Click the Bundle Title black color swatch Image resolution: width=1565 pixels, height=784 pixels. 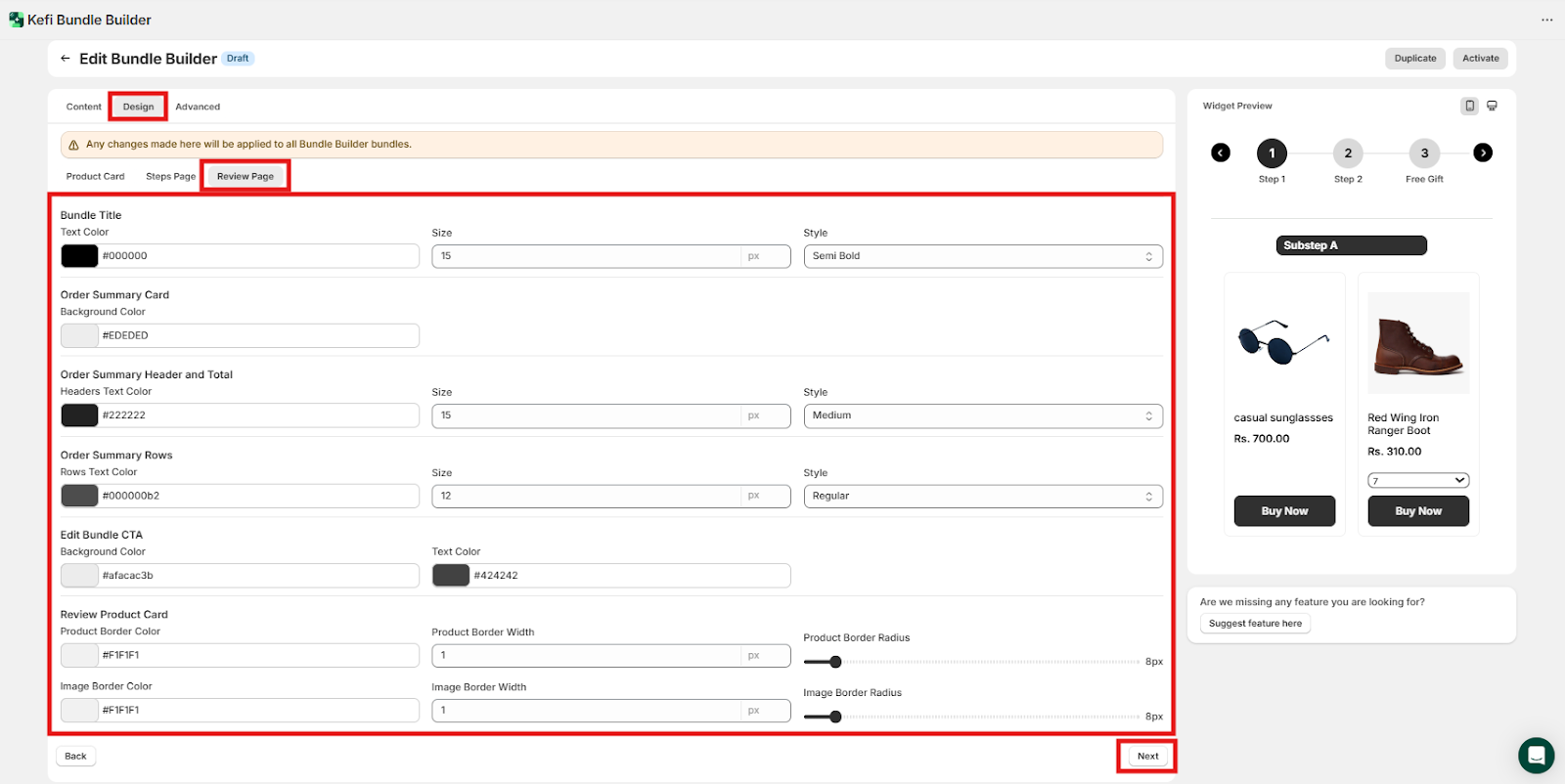tap(79, 256)
